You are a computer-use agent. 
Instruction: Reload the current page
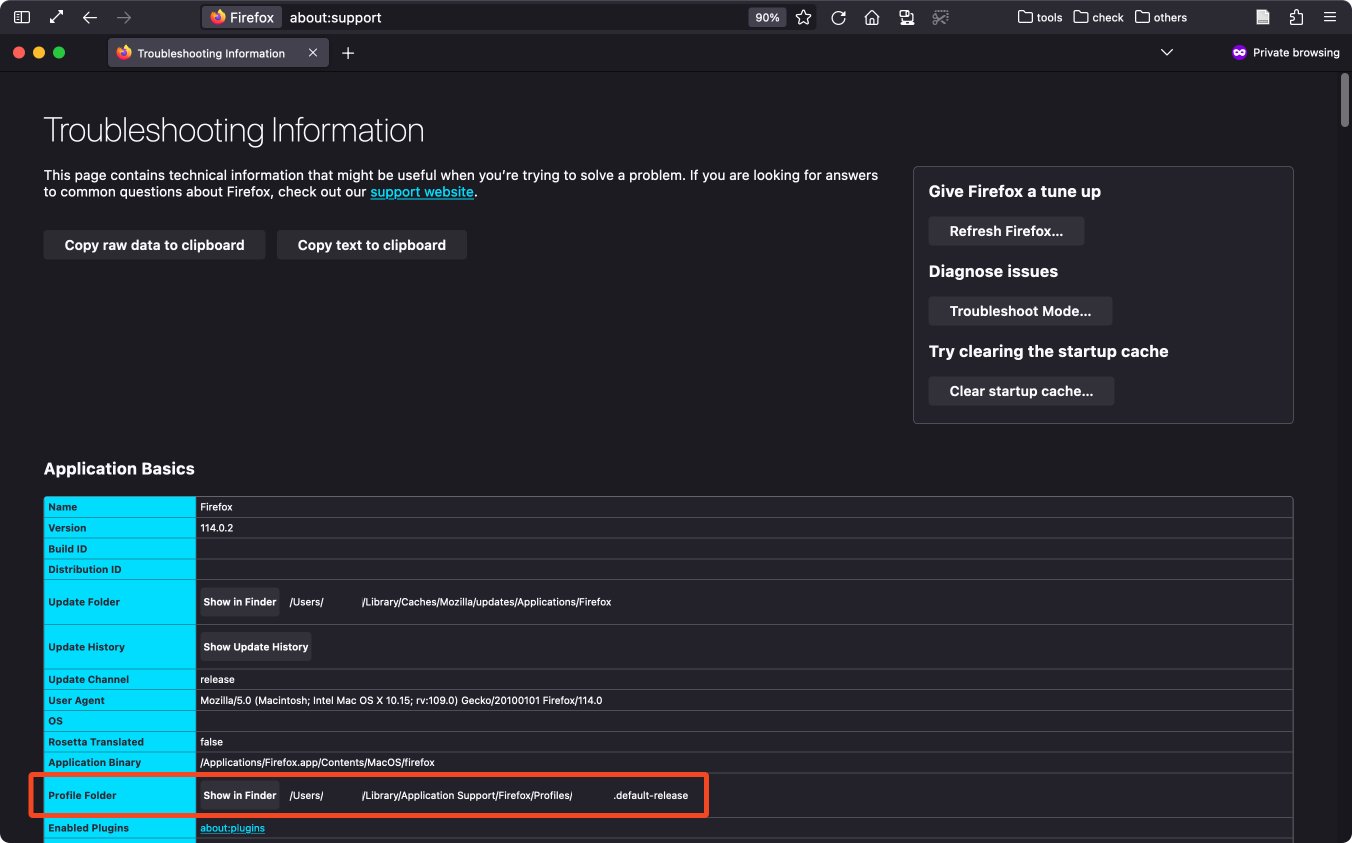(x=838, y=17)
